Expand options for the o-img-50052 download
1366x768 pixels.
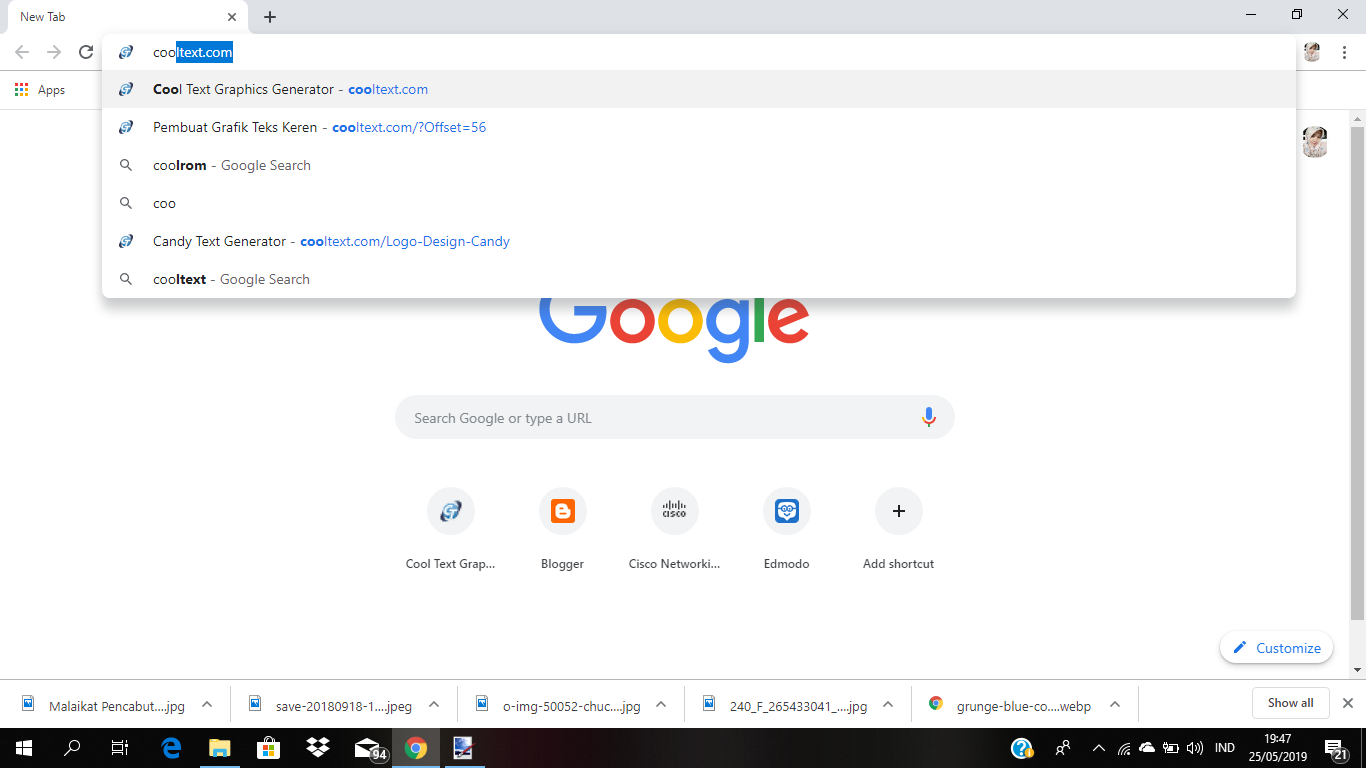(x=661, y=704)
